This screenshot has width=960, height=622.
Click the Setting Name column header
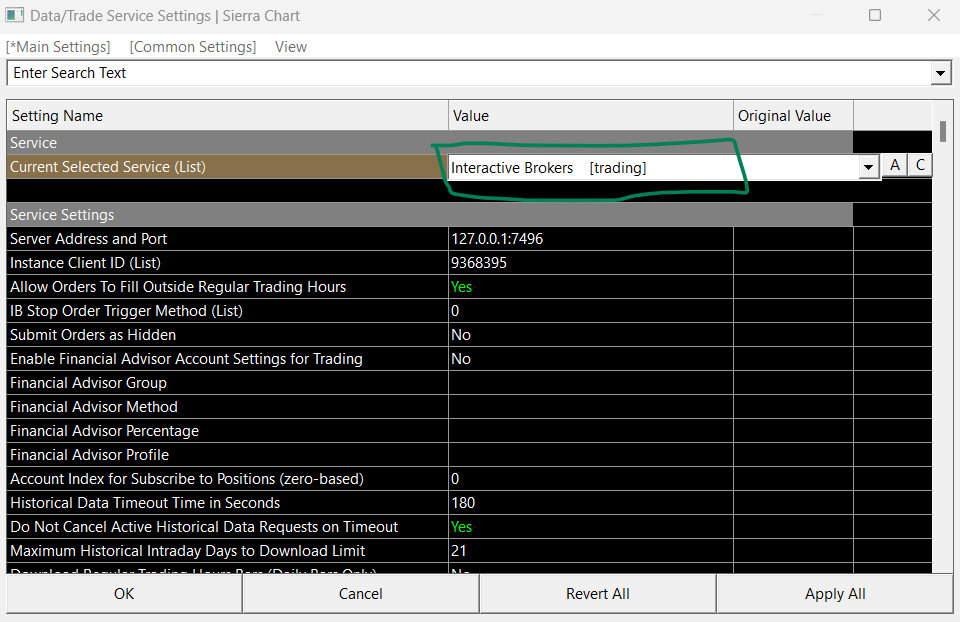pyautogui.click(x=227, y=116)
